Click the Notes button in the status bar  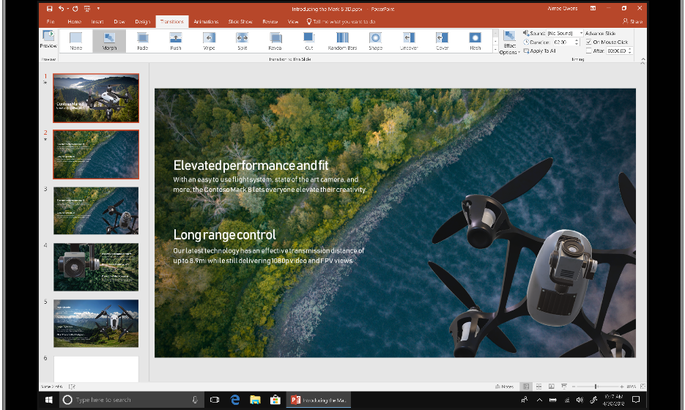[504, 386]
